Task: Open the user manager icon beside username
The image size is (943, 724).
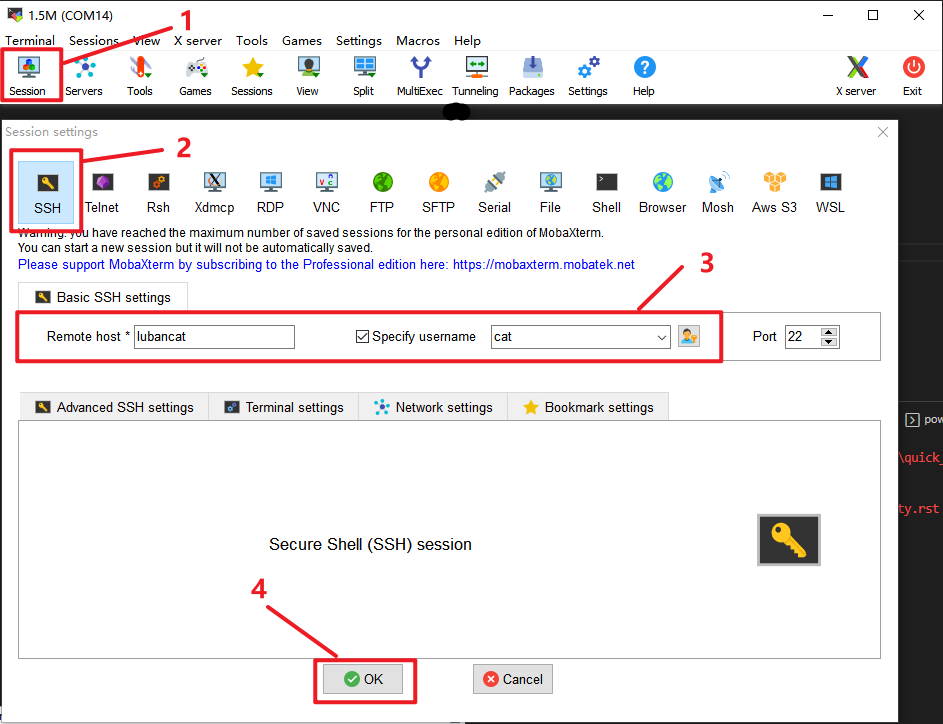Action: 689,337
